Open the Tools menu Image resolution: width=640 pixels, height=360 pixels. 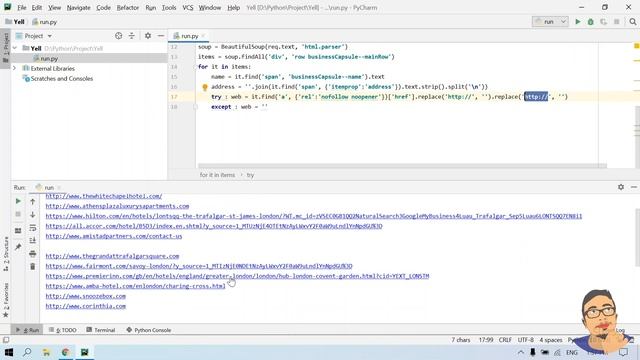169,7
